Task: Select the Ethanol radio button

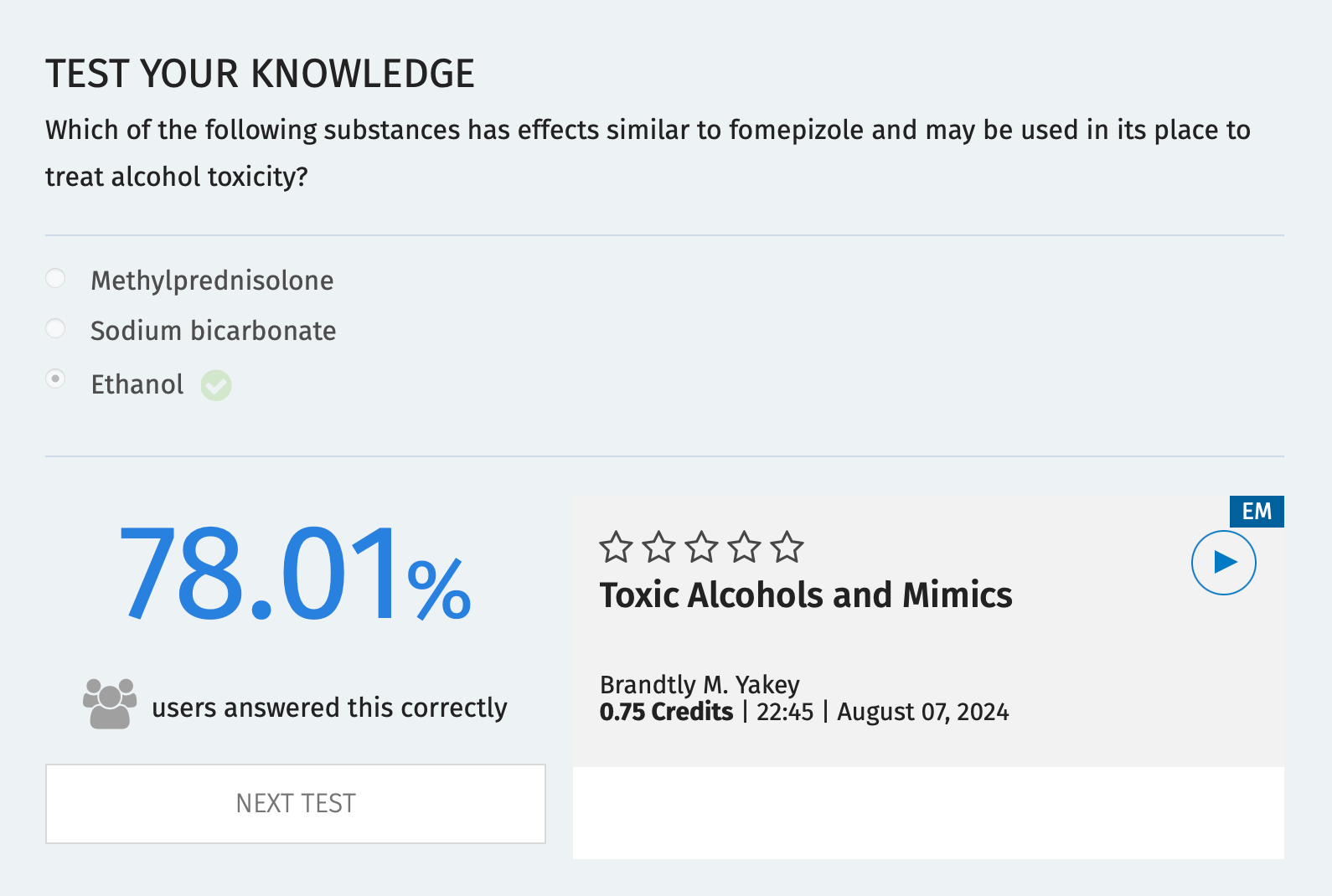Action: click(x=55, y=379)
